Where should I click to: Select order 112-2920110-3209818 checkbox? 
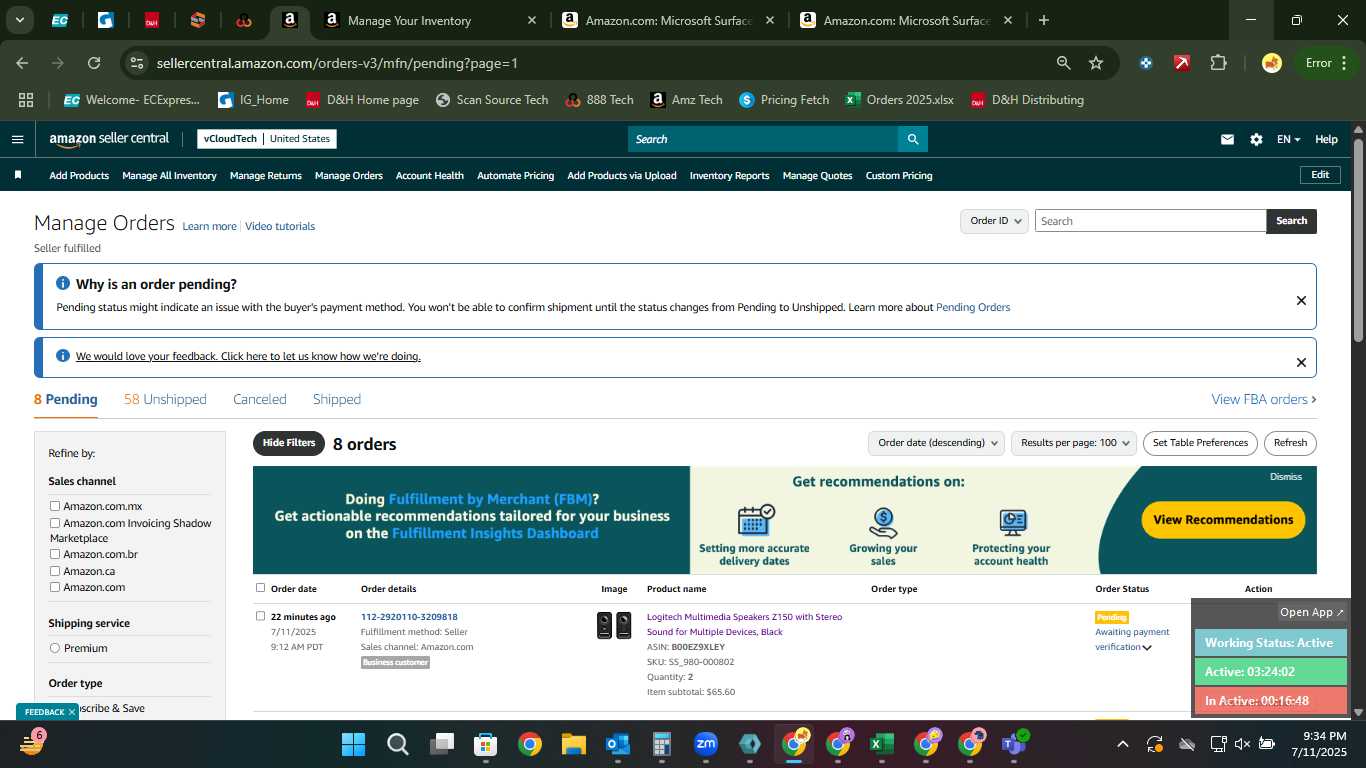[x=261, y=616]
